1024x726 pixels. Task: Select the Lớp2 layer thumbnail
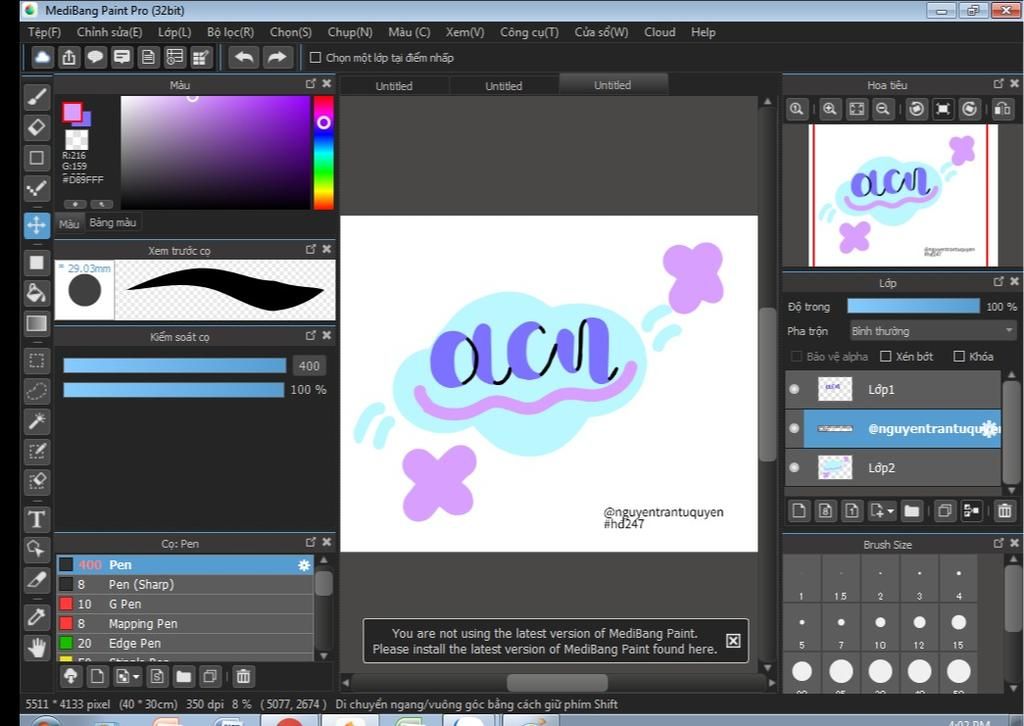tap(835, 467)
